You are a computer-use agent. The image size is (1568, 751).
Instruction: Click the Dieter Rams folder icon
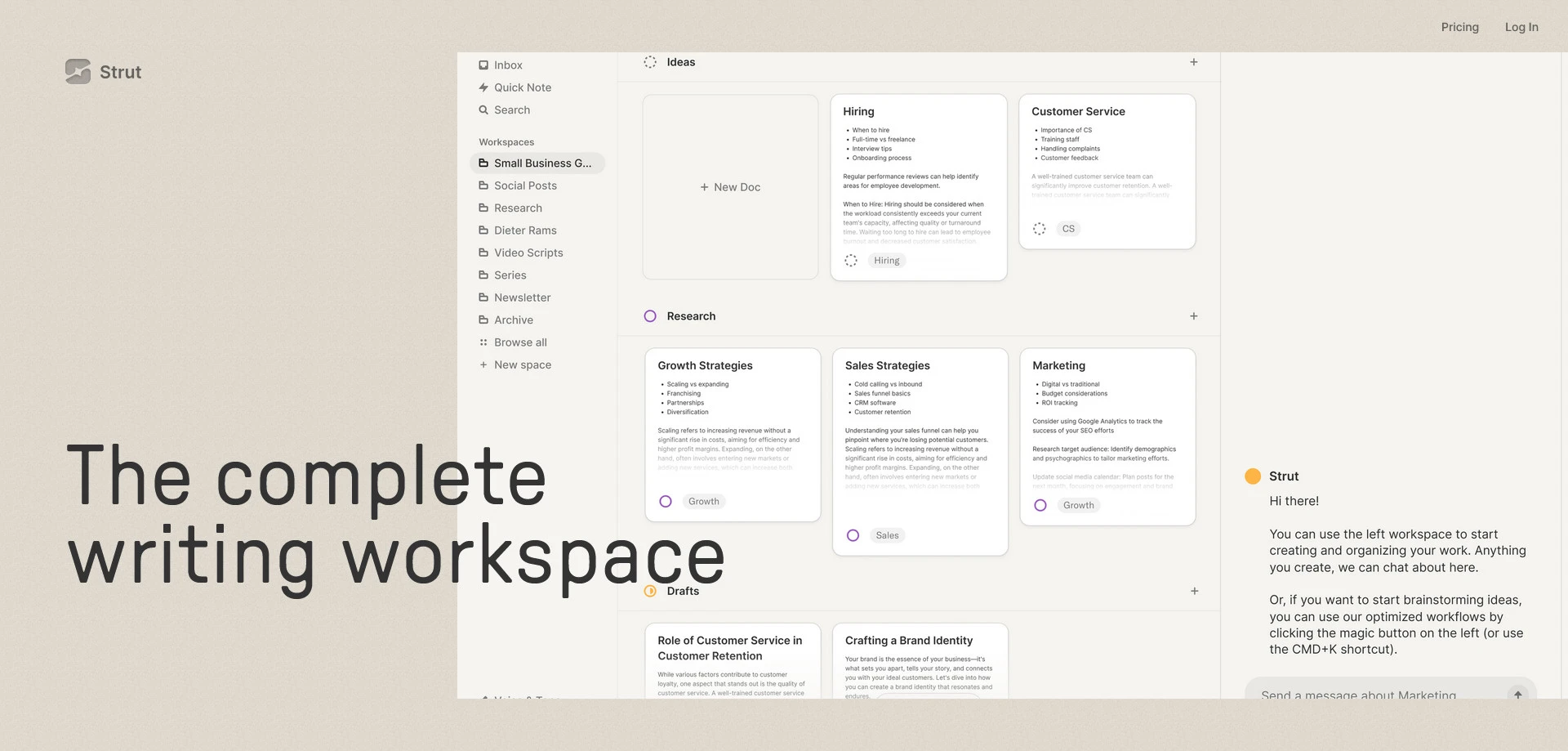tap(483, 230)
